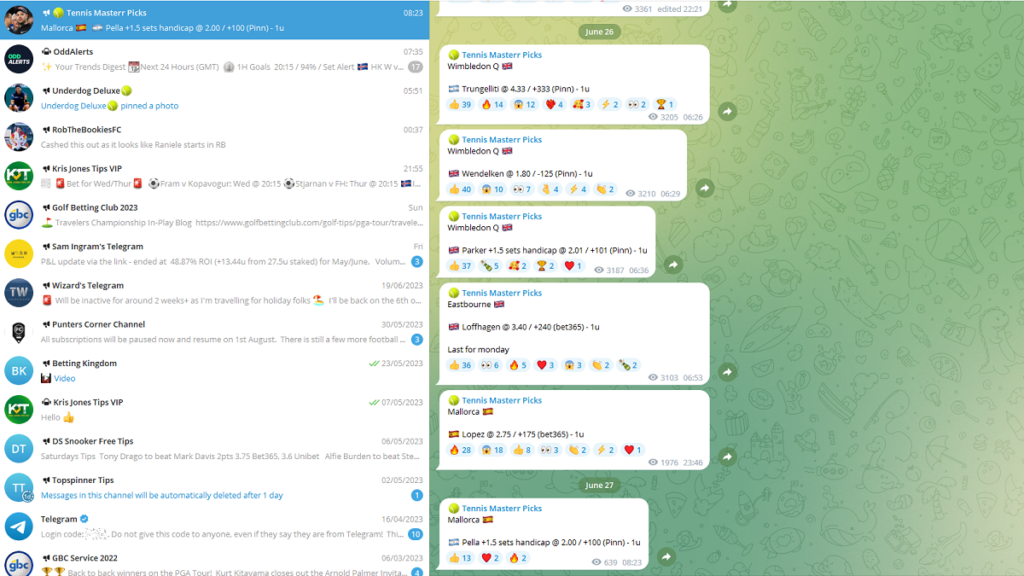Forward the Lopez Mallorca message

[x=728, y=457]
